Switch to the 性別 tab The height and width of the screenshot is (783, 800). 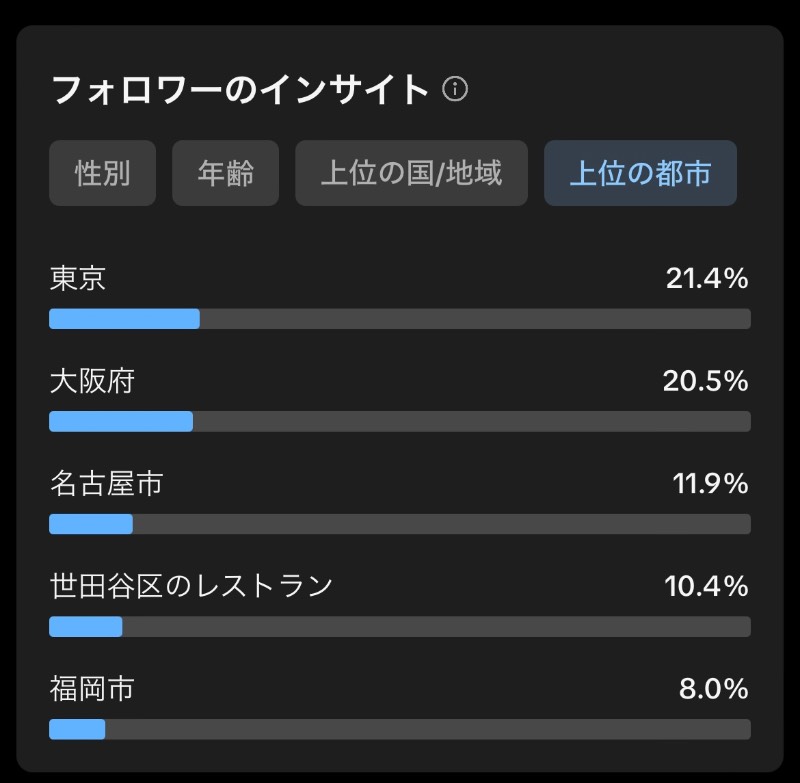click(x=103, y=173)
